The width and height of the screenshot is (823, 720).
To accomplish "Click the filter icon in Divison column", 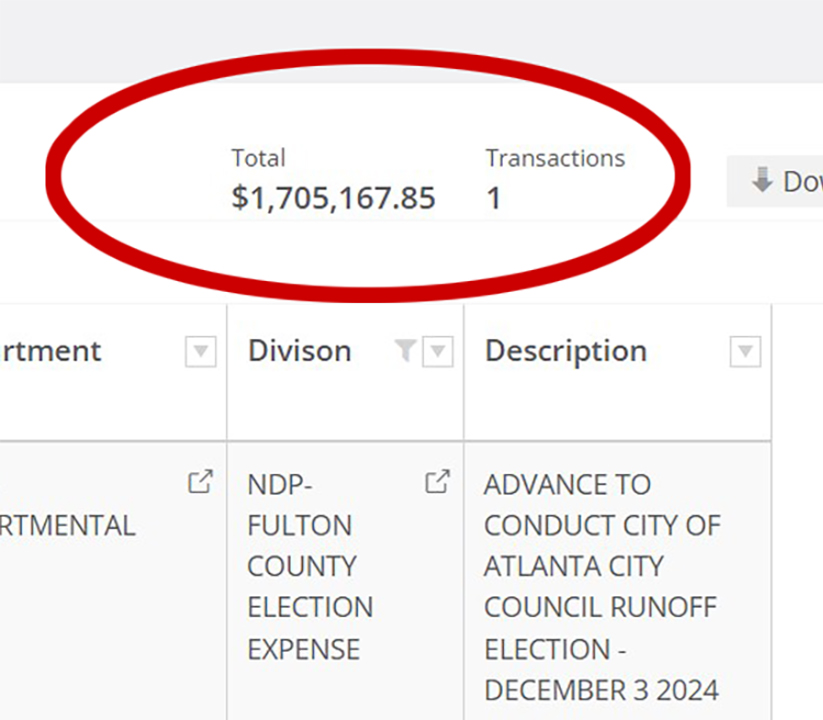I will [405, 350].
